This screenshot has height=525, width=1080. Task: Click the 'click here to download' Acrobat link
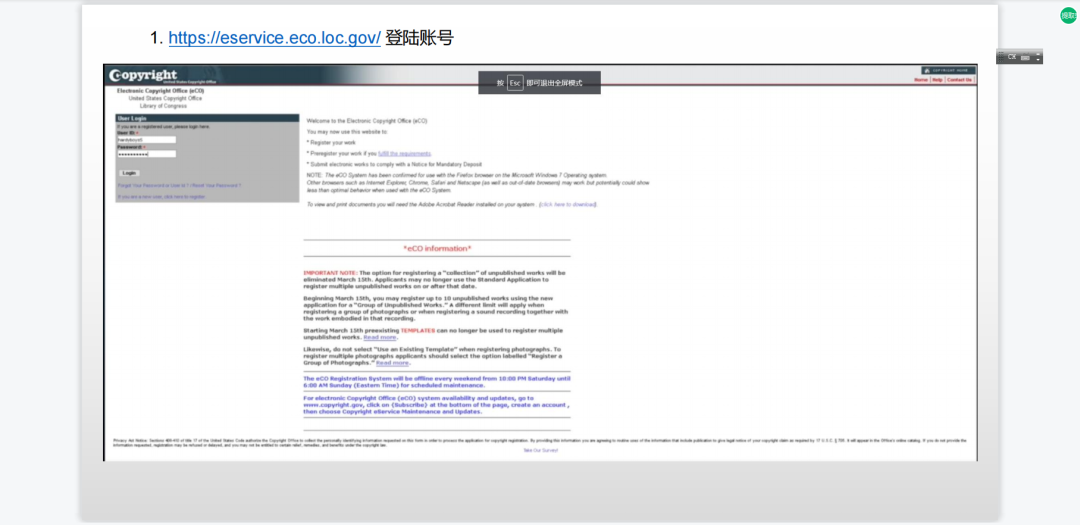click(568, 205)
